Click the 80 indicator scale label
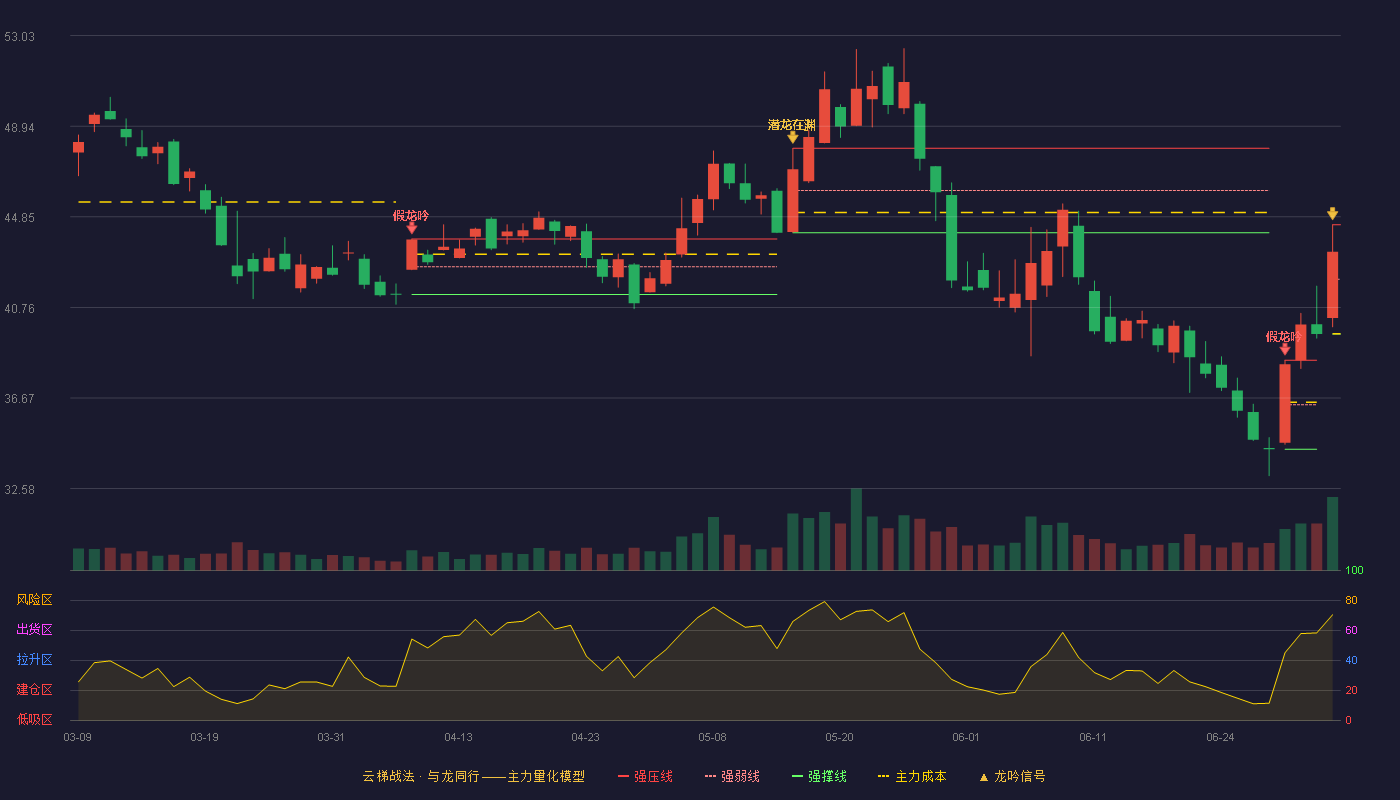The image size is (1400, 800). [x=1351, y=601]
